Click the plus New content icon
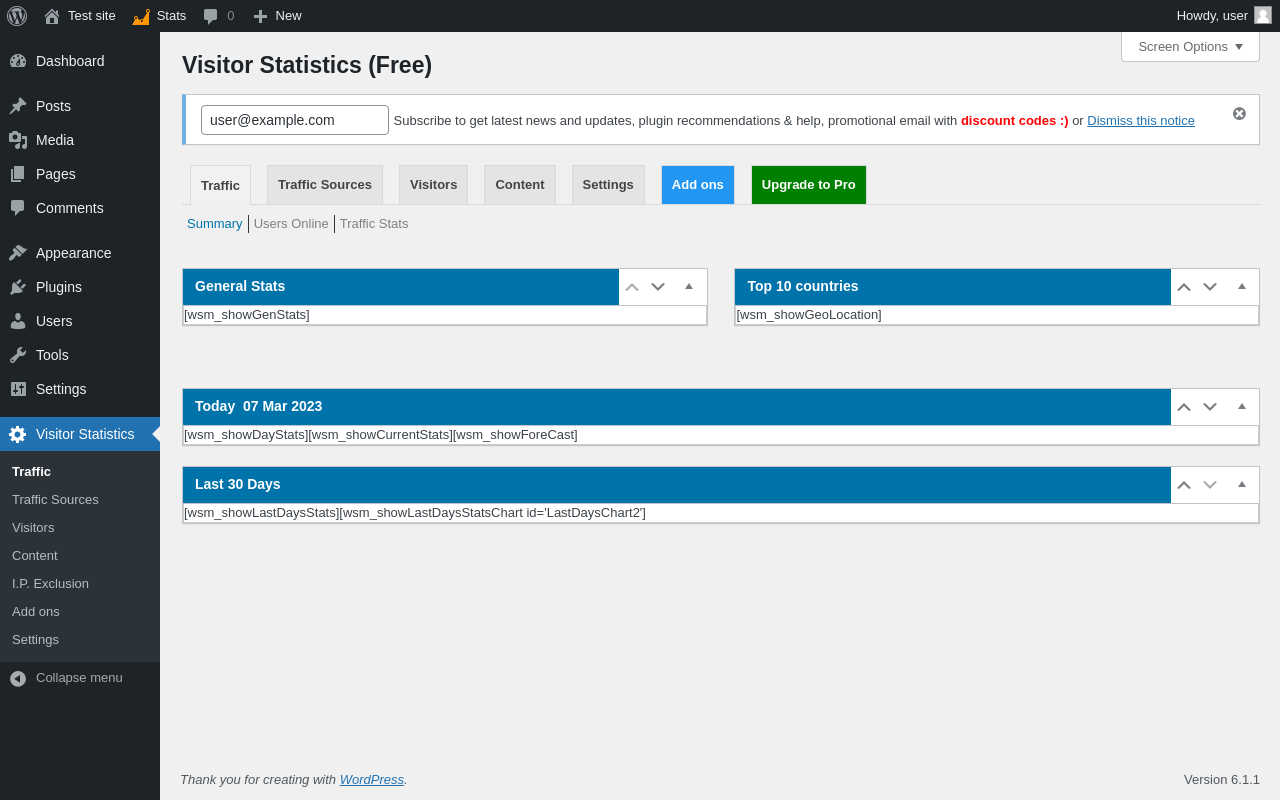This screenshot has height=800, width=1280. pos(260,16)
